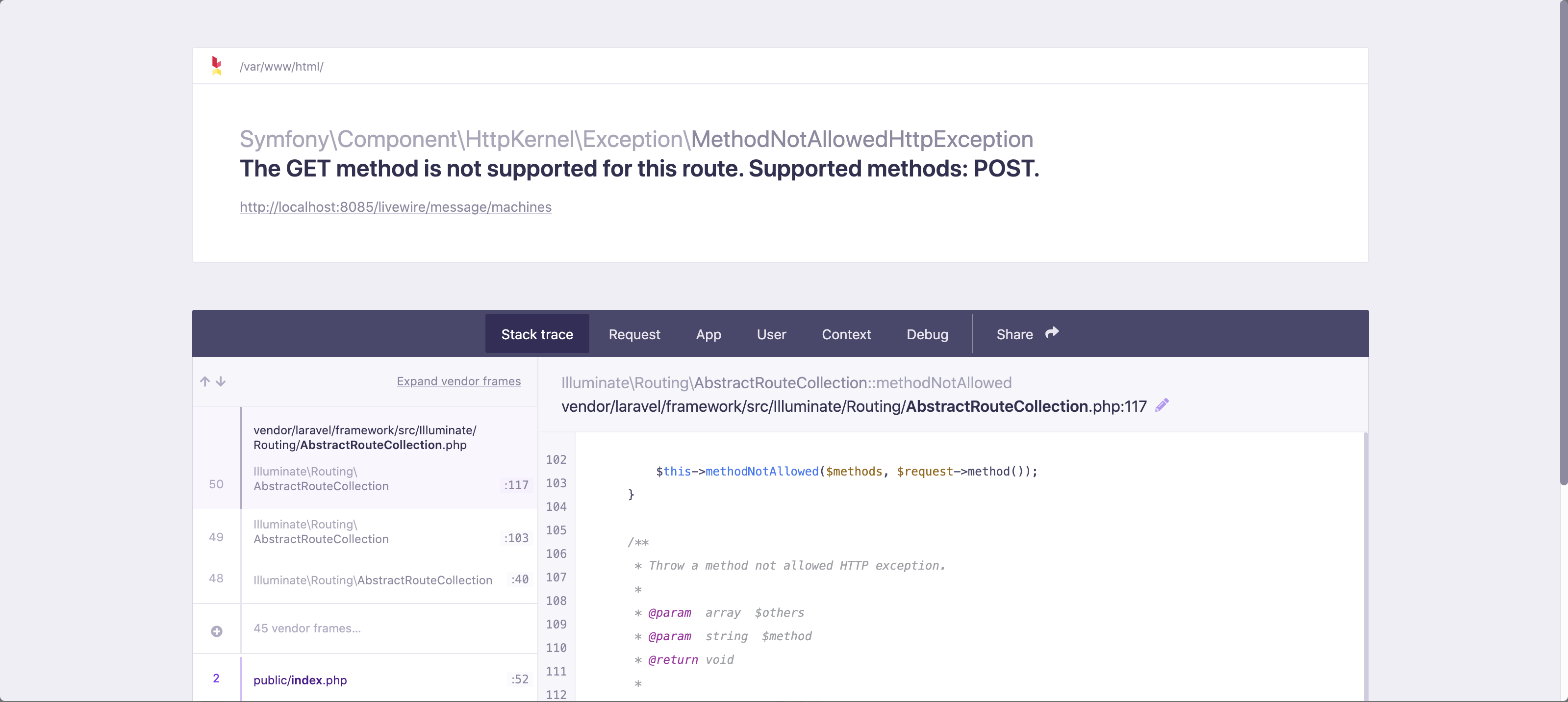The width and height of the screenshot is (1568, 702).
Task: Click the Ignition logo icon
Action: coord(216,66)
